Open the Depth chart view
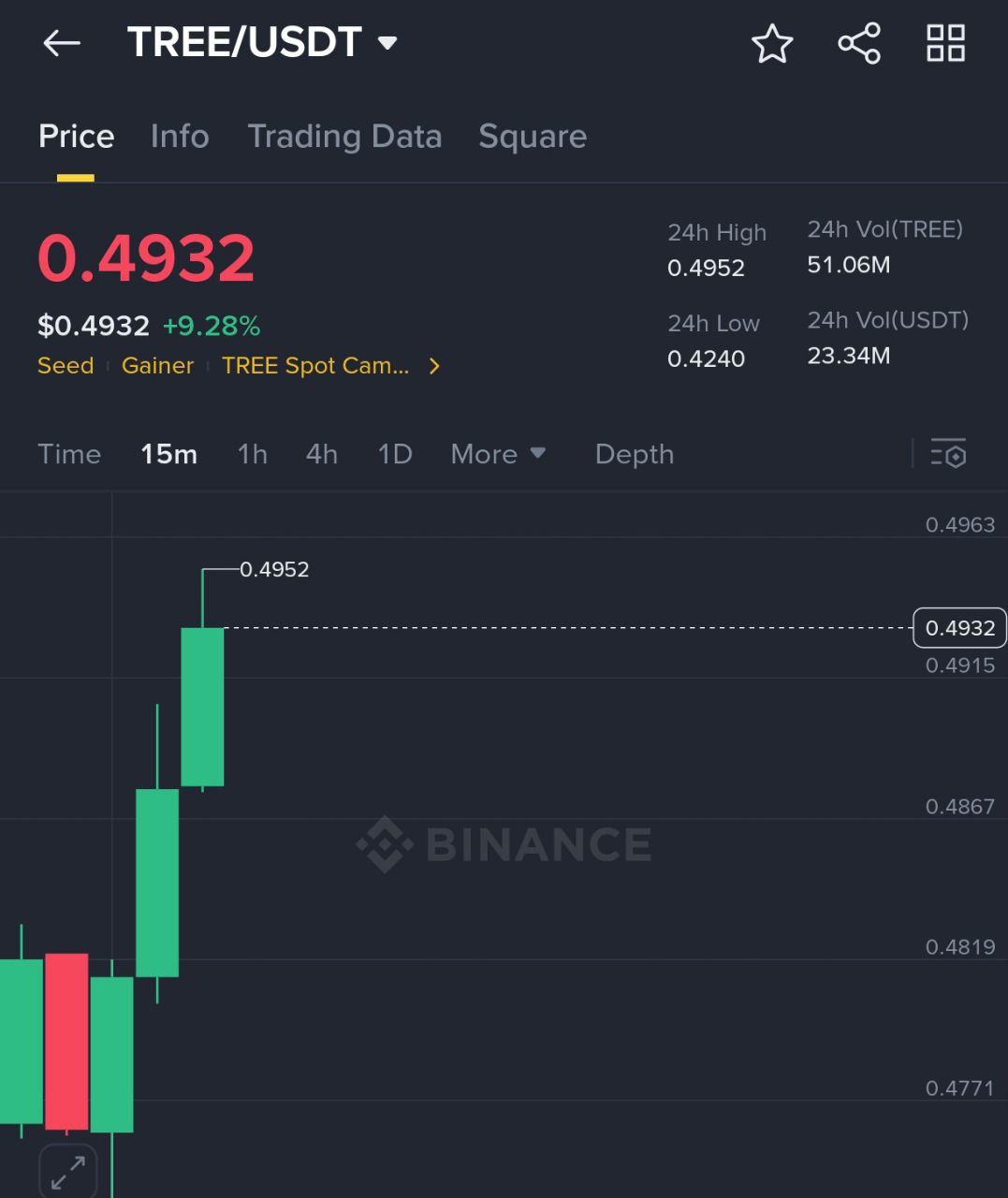This screenshot has width=1008, height=1198. (x=635, y=454)
